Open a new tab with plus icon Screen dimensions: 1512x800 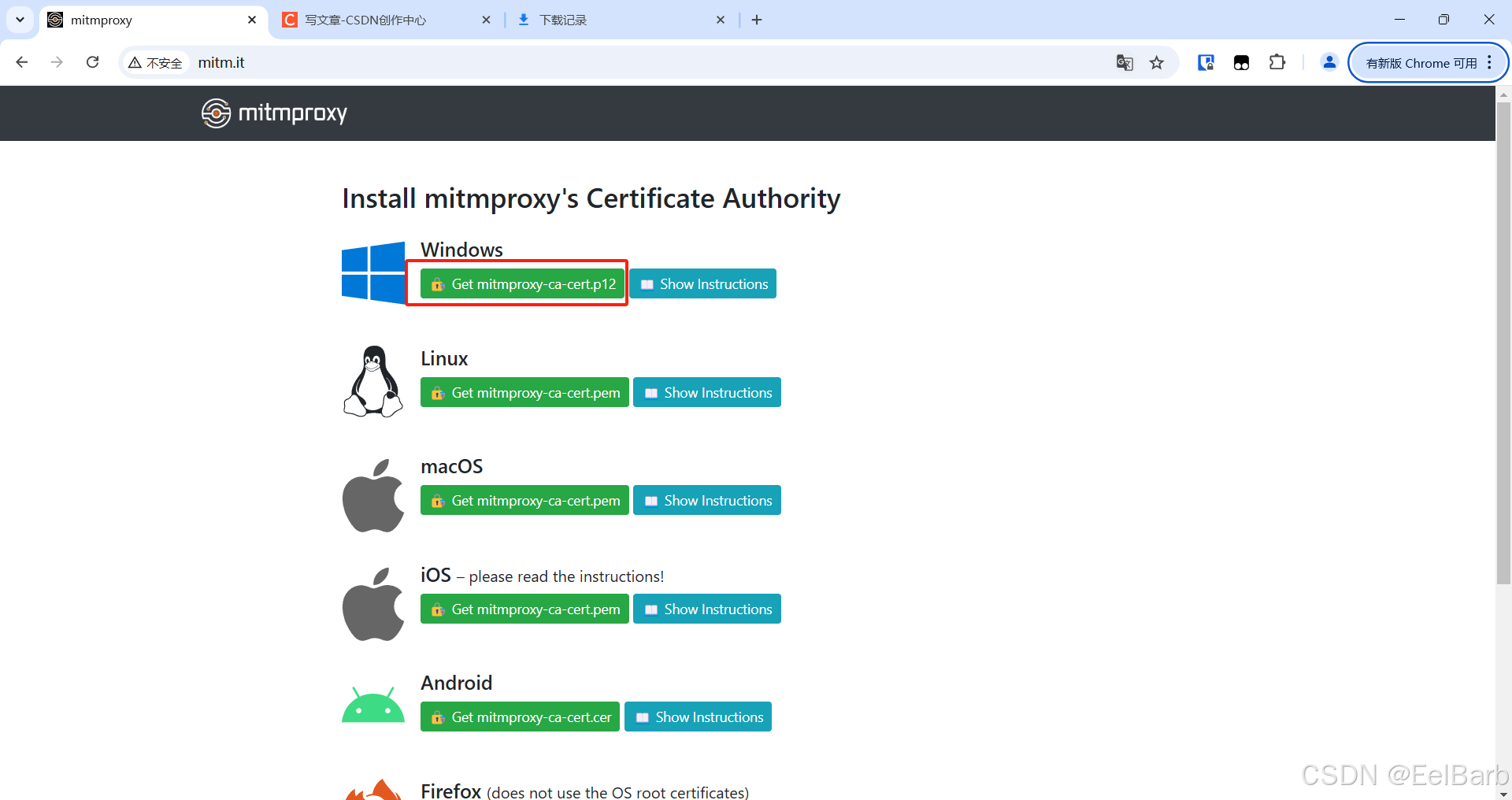(x=757, y=20)
